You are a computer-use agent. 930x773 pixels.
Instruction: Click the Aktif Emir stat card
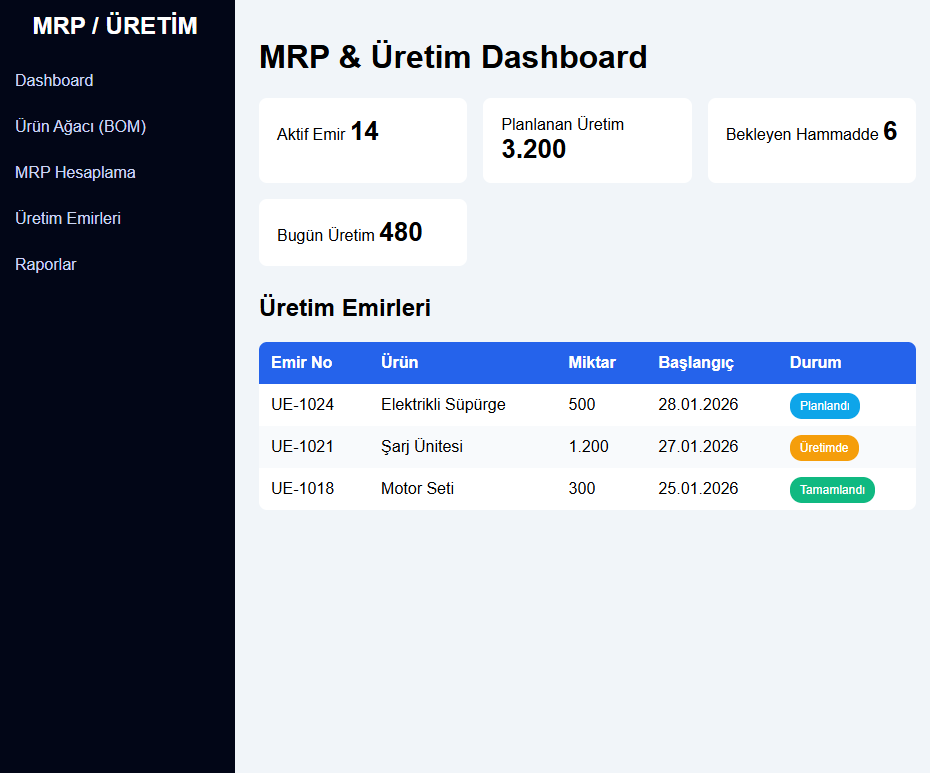click(x=362, y=140)
